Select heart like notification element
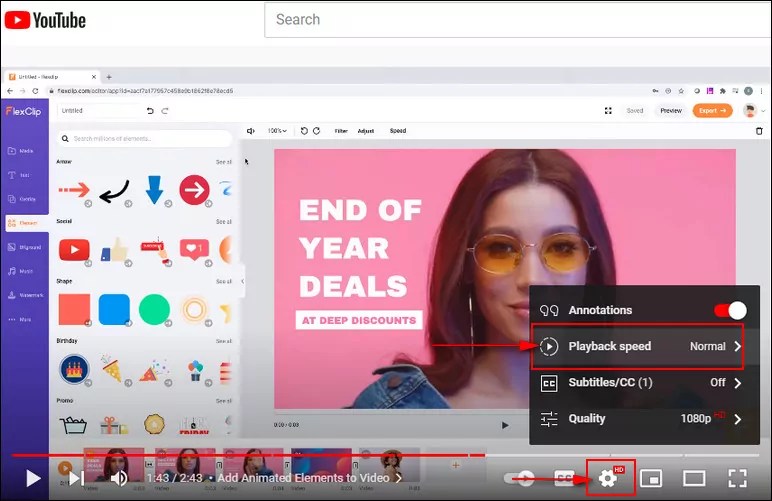The image size is (772, 501). [194, 250]
